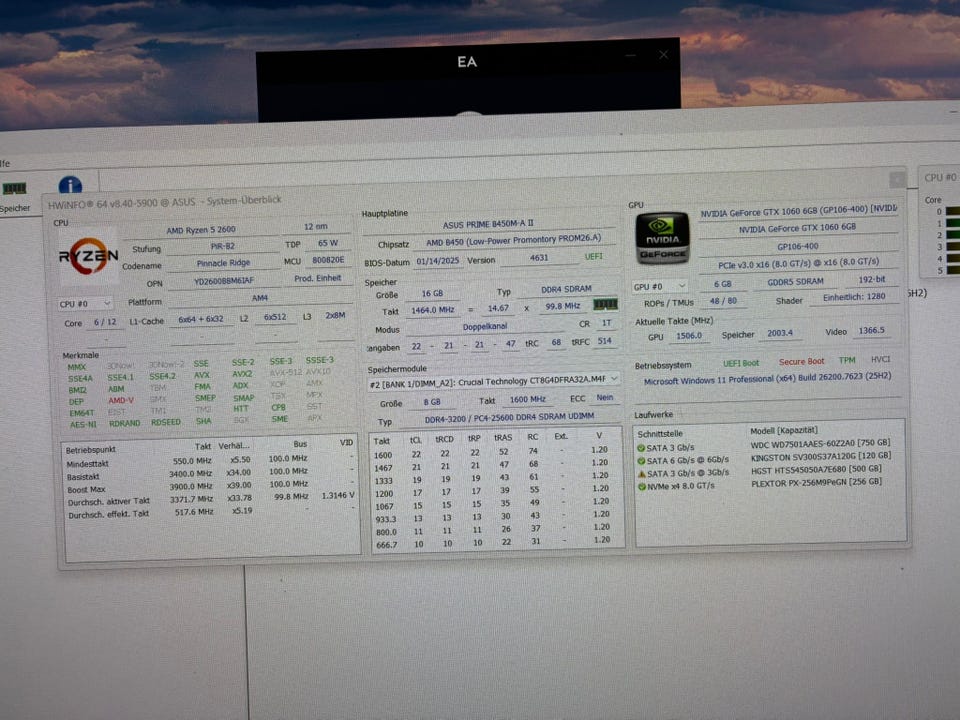Click the Speicher clock 2003.4 value

[x=779, y=333]
